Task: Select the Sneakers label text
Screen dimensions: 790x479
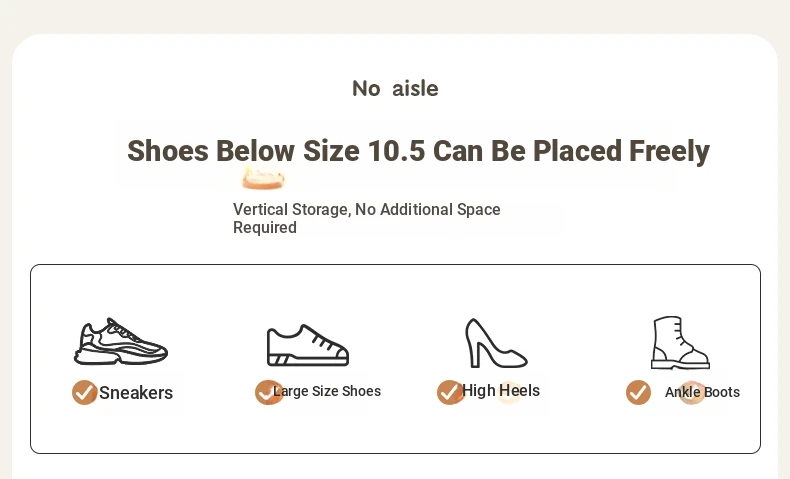Action: pyautogui.click(x=136, y=393)
